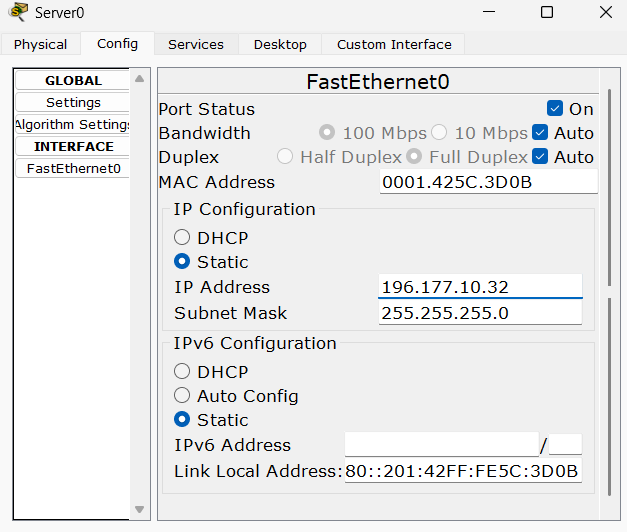Viewport: 627px width, 532px height.
Task: Open the Services tab
Action: 195,45
